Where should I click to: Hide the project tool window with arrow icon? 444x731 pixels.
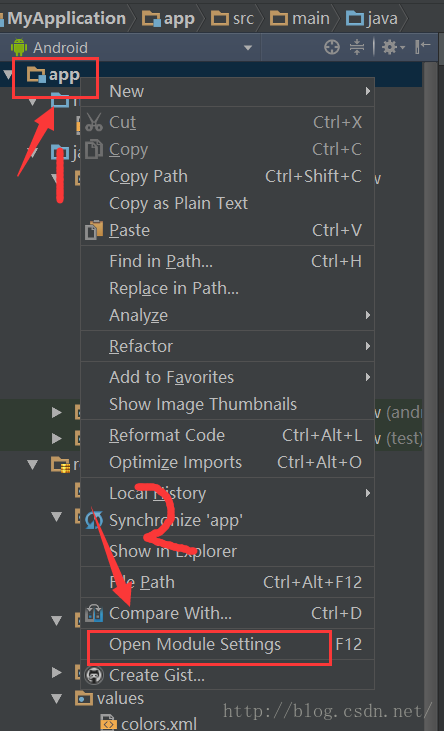click(423, 47)
